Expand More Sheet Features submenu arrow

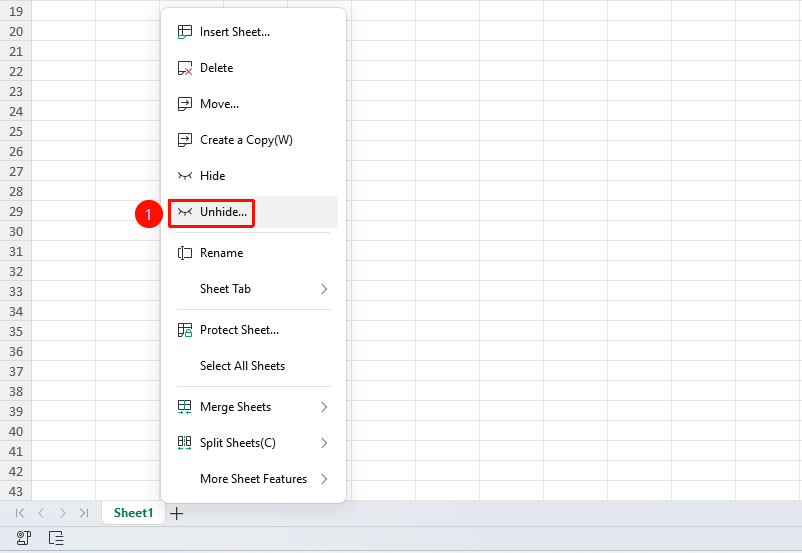(x=324, y=479)
